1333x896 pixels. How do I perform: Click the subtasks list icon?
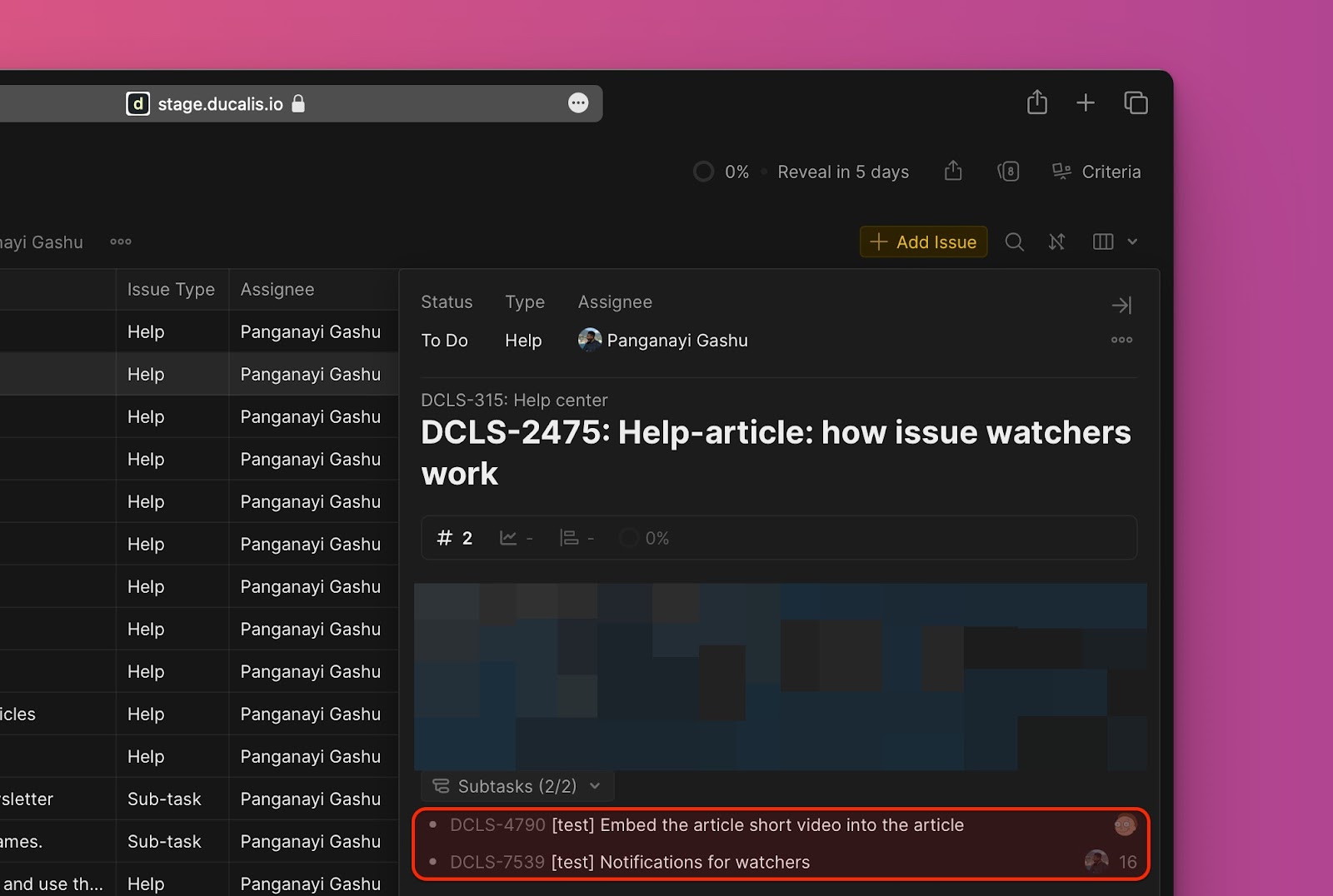point(441,786)
